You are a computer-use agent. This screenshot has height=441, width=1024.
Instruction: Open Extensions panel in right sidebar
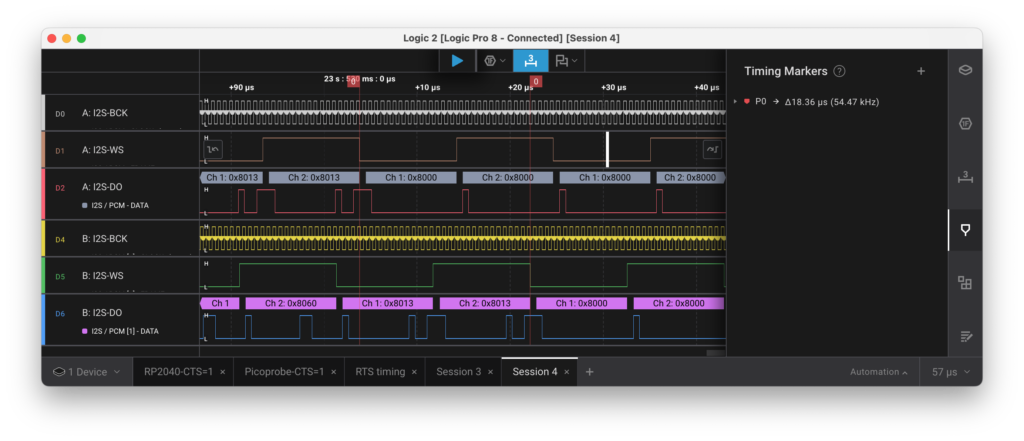point(965,283)
